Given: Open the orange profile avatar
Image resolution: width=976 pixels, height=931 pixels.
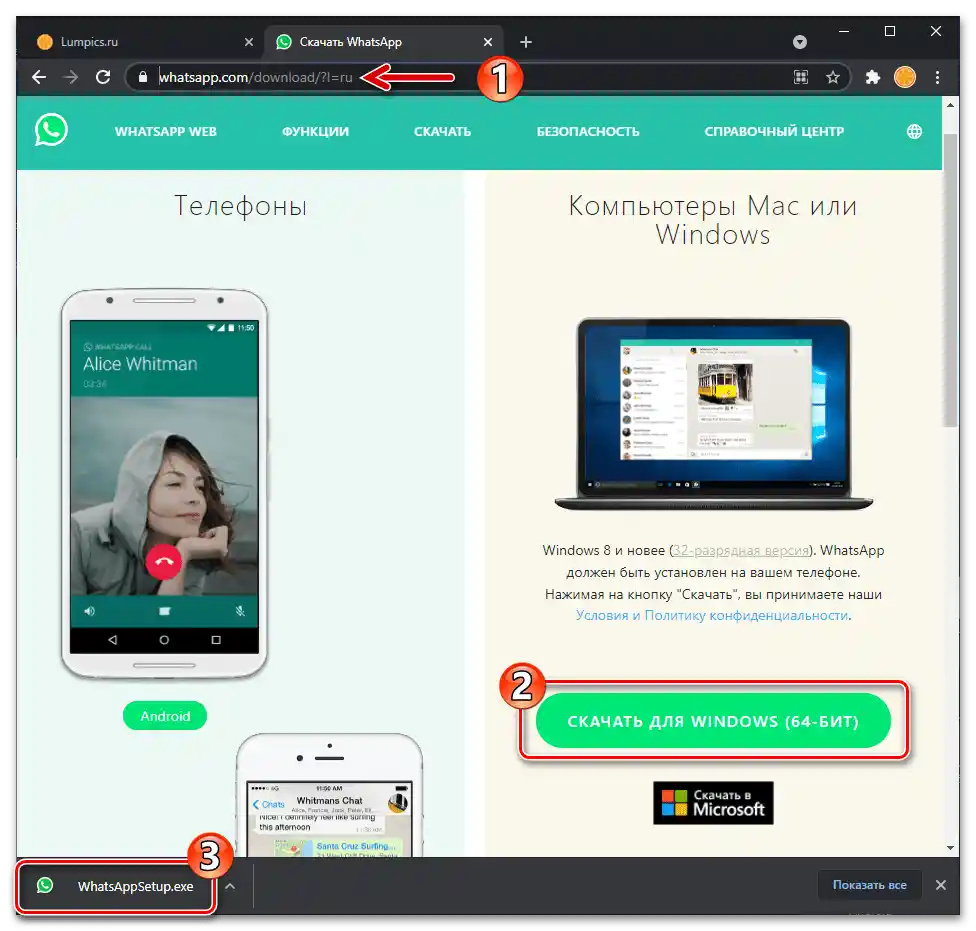Looking at the screenshot, I should pyautogui.click(x=904, y=77).
